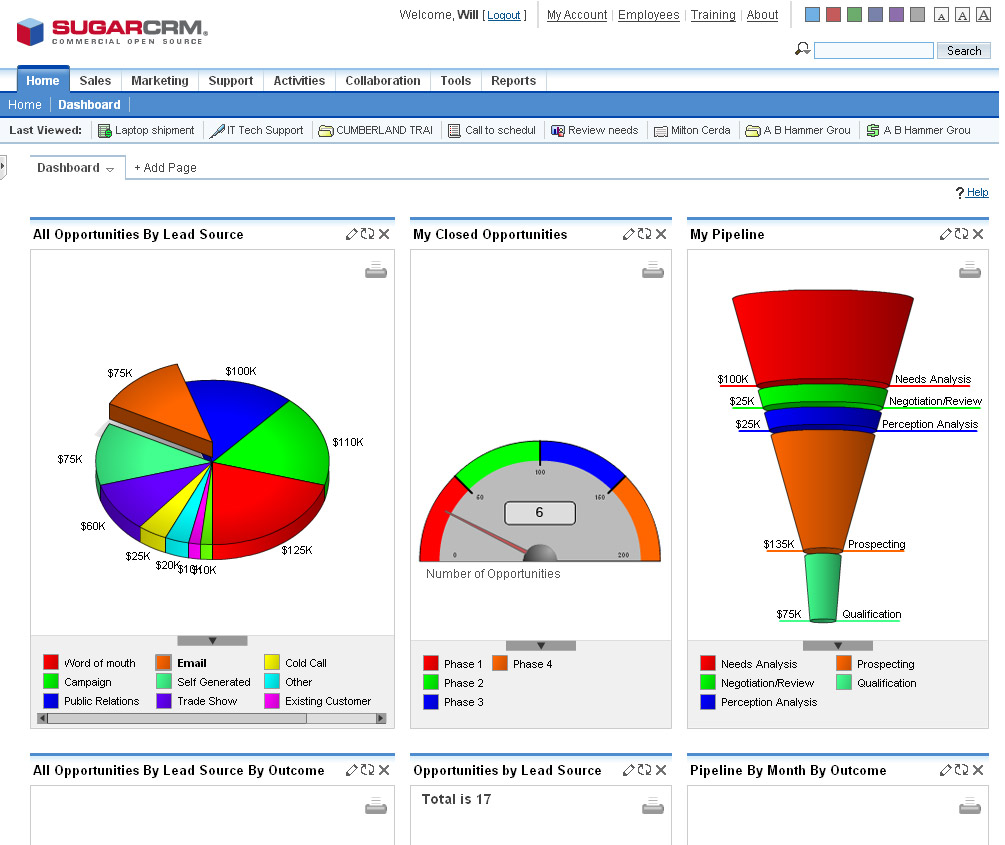This screenshot has height=845, width=1005.
Task: Open the help icon link
Action: pyautogui.click(x=972, y=192)
